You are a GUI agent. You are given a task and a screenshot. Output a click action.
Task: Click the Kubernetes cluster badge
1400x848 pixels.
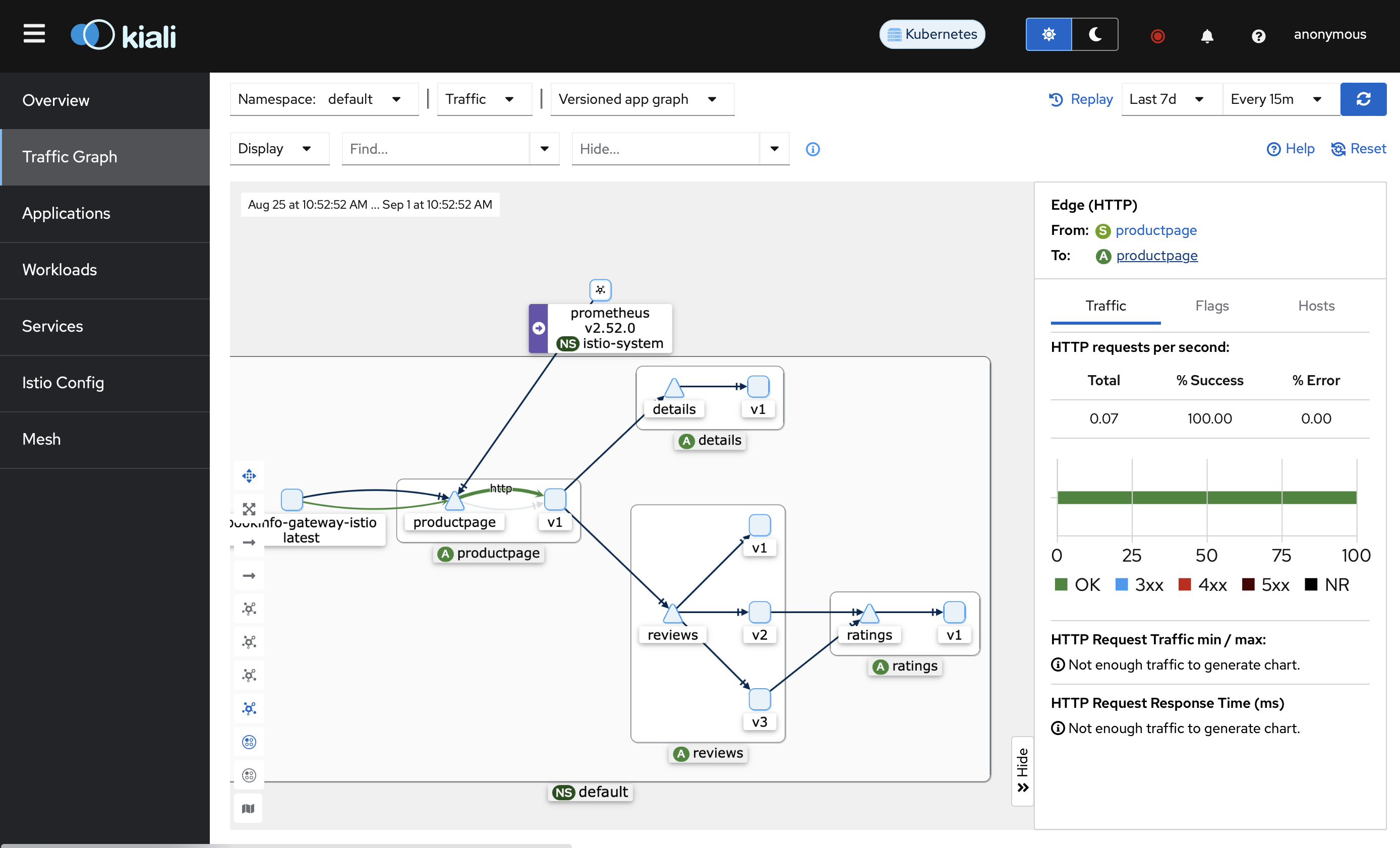tap(932, 35)
